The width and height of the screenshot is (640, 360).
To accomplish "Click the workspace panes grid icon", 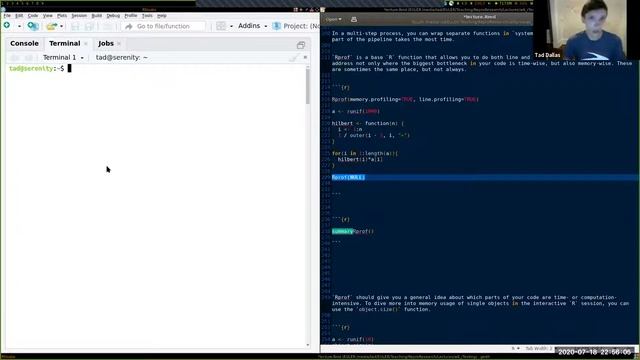I will [x=221, y=26].
